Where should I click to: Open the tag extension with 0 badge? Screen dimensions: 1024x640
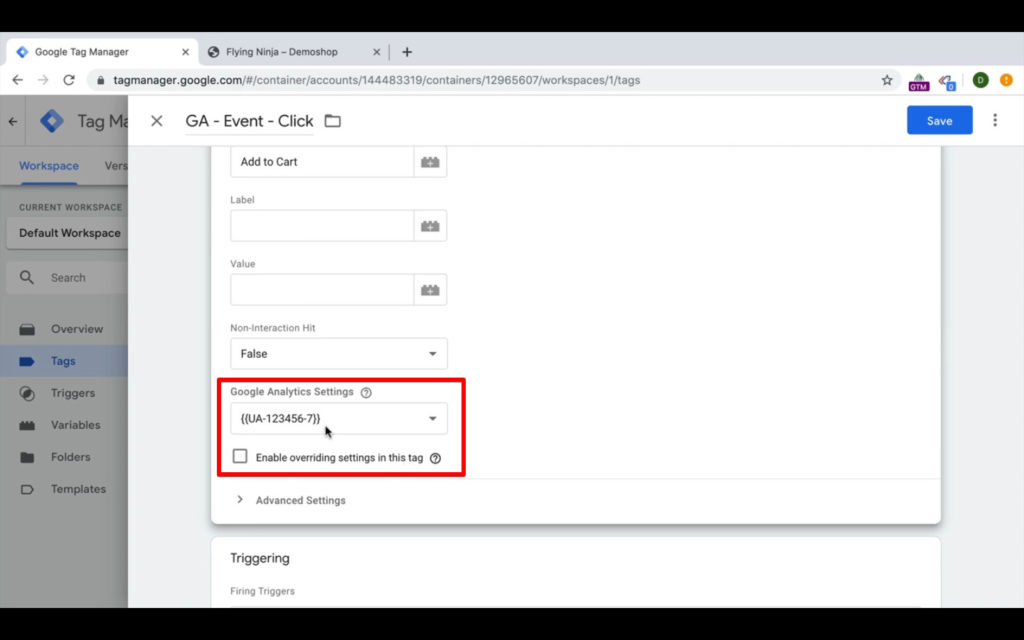(x=948, y=82)
